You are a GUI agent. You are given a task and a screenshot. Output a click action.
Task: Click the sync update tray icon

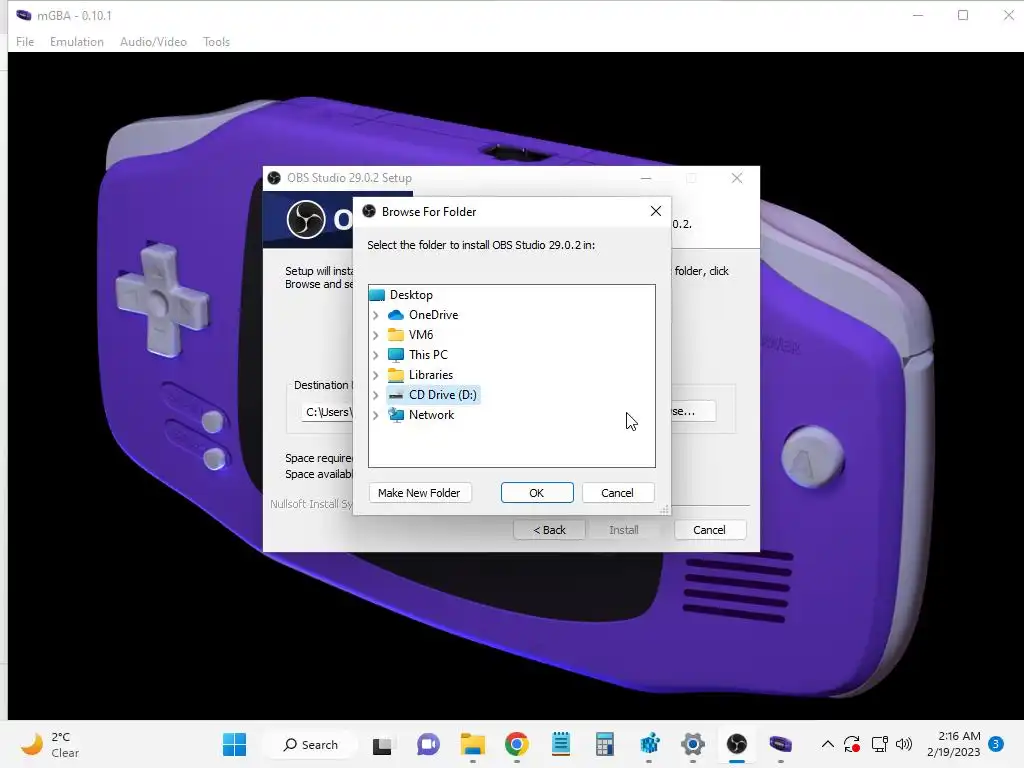coord(852,744)
